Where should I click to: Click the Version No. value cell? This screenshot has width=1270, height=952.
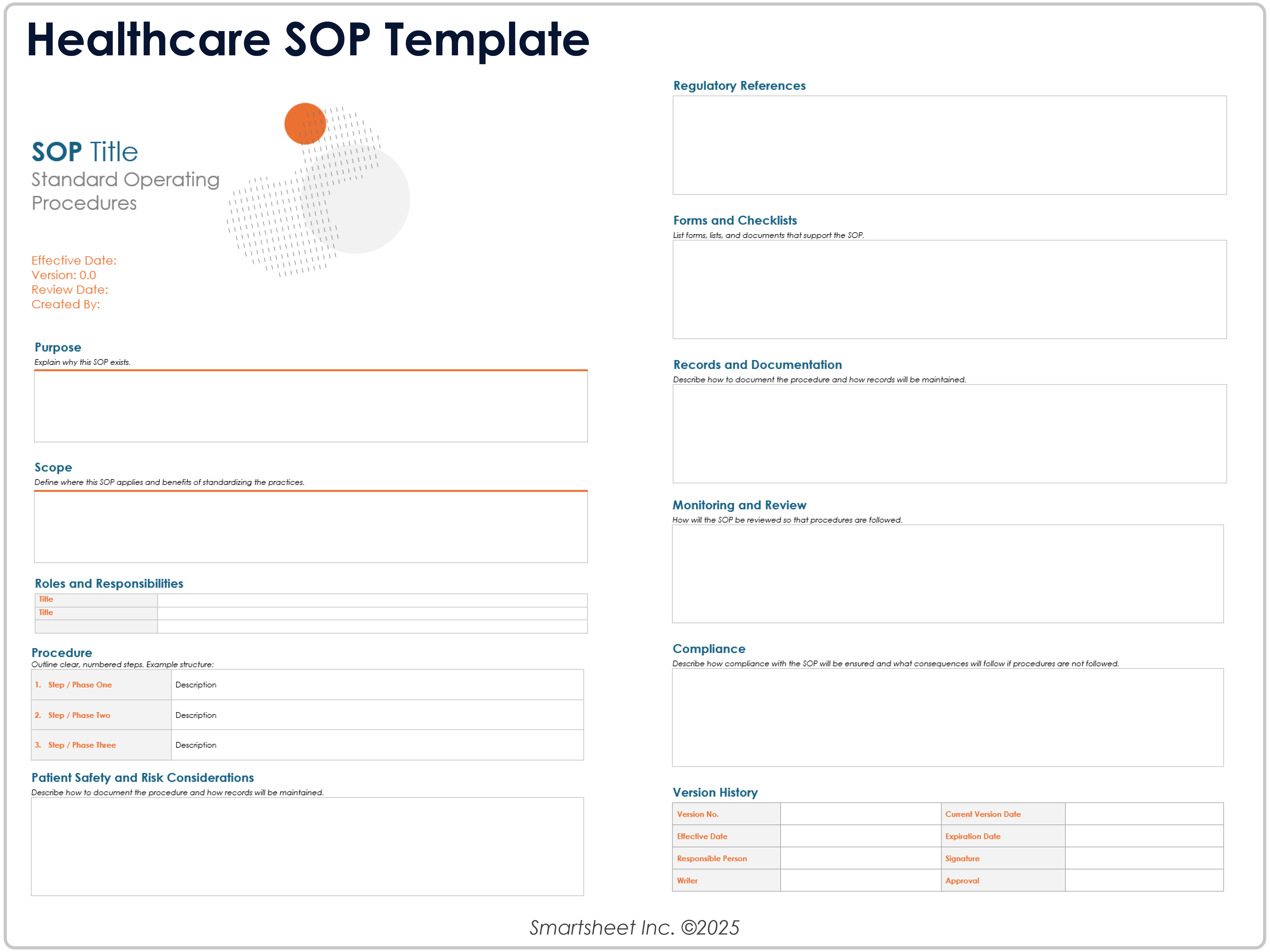[x=860, y=814]
